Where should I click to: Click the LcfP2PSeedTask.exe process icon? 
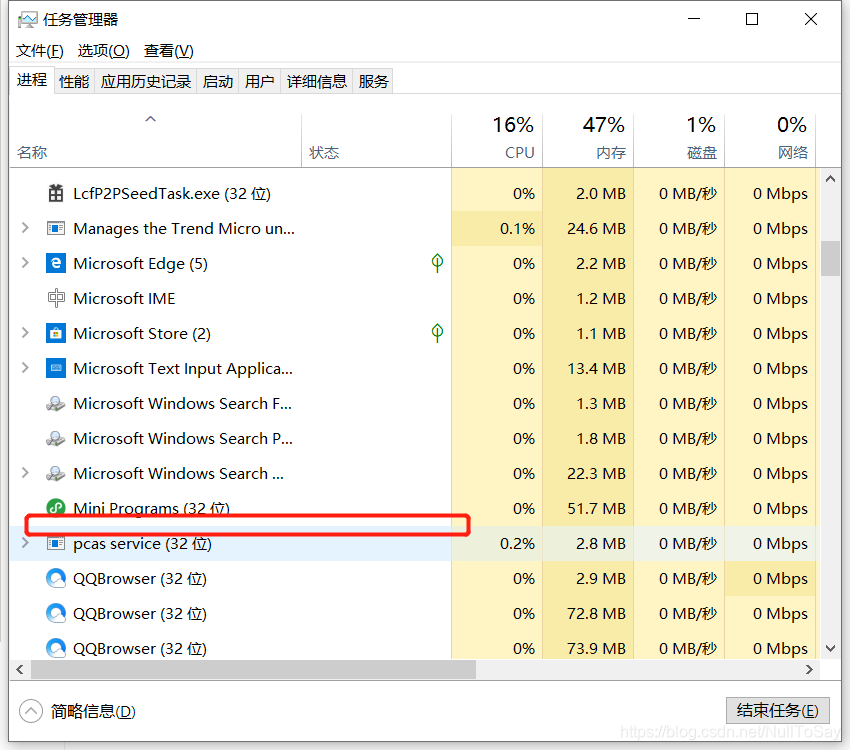coord(56,193)
